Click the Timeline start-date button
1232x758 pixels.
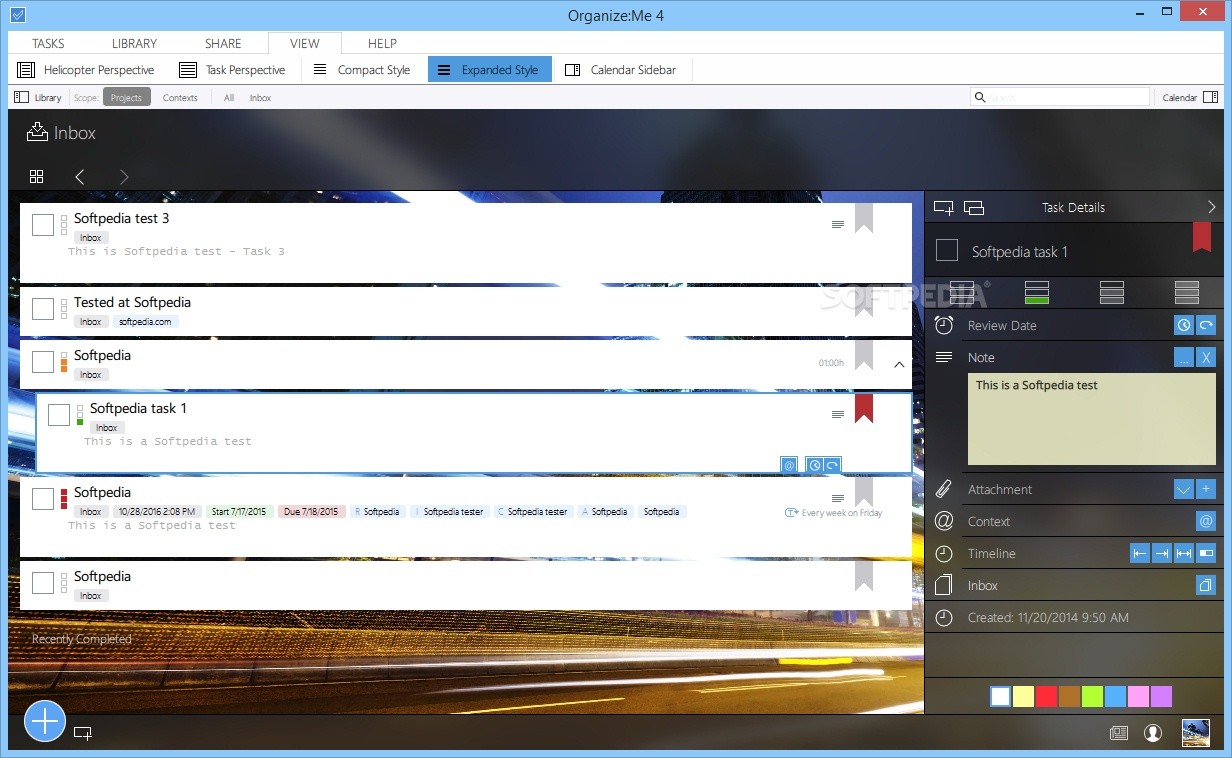(x=1140, y=553)
